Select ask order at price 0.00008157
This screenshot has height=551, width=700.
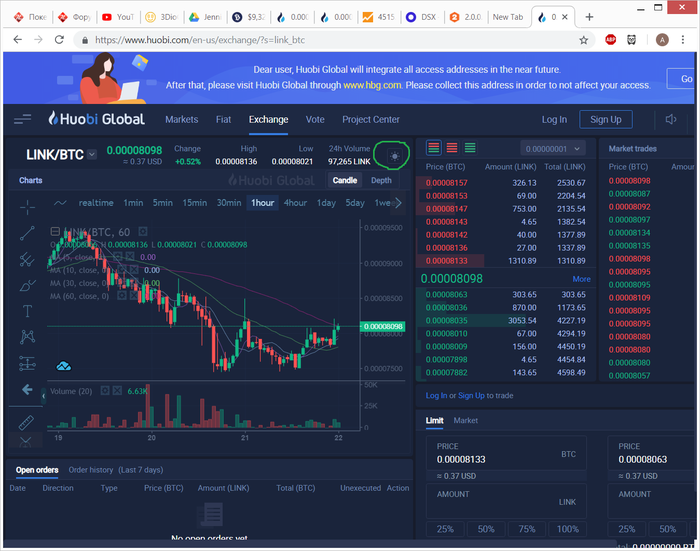tap(505, 183)
